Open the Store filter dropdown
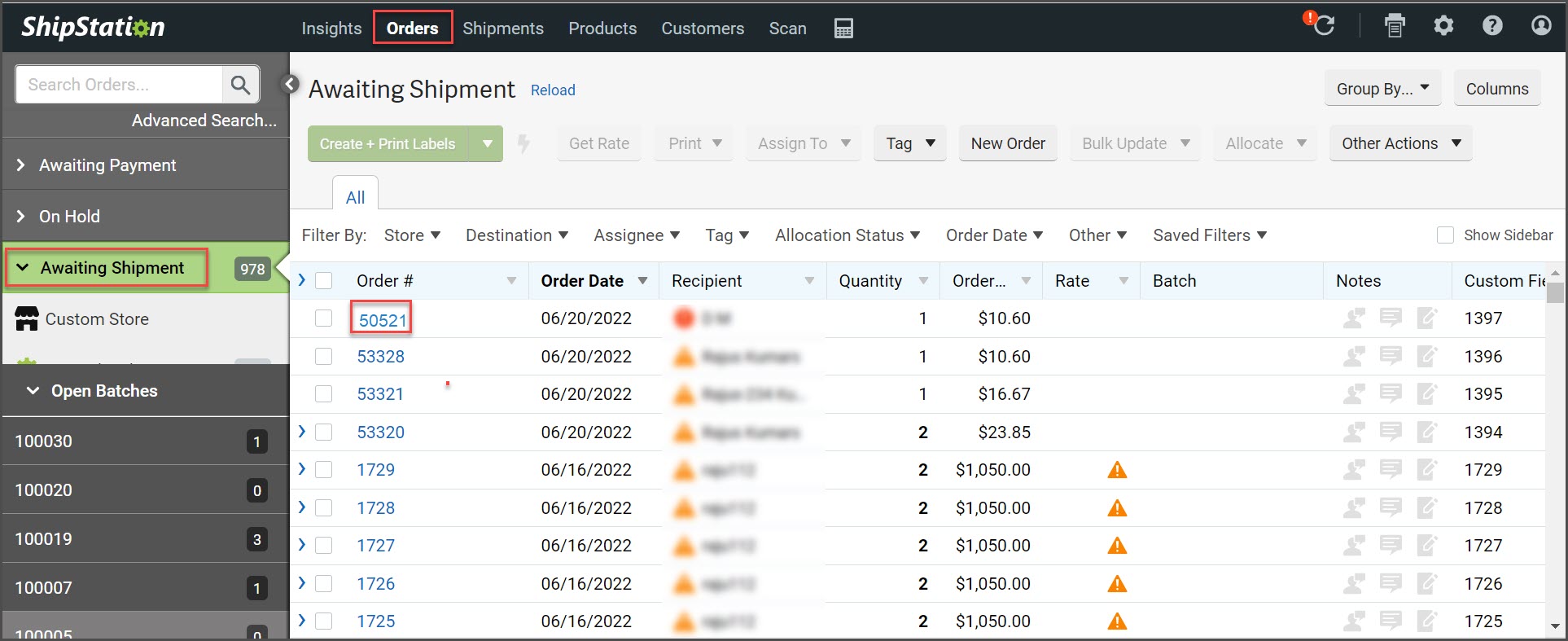The image size is (1568, 641). point(412,235)
